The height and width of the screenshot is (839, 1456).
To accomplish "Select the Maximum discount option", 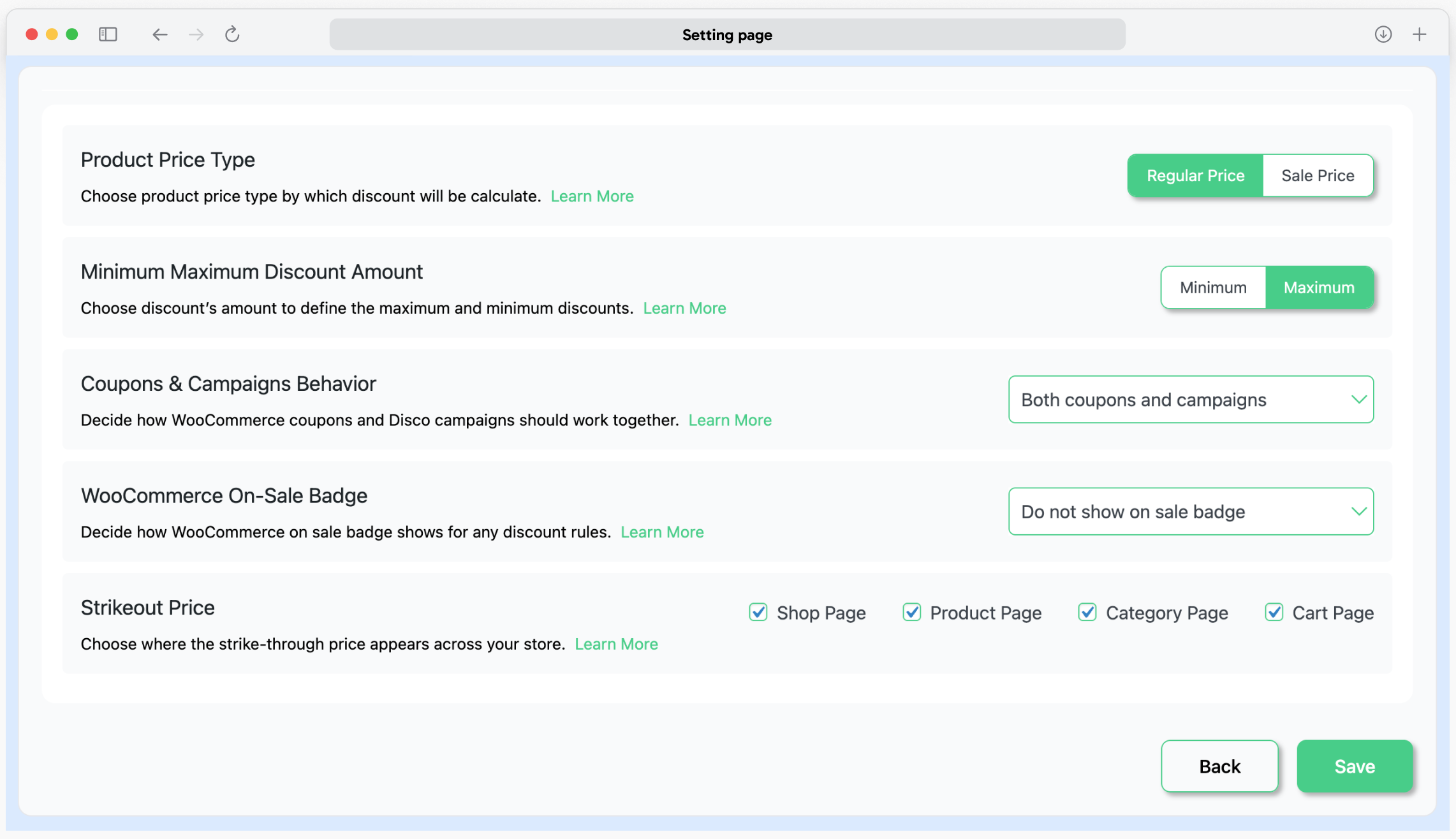I will coord(1318,288).
